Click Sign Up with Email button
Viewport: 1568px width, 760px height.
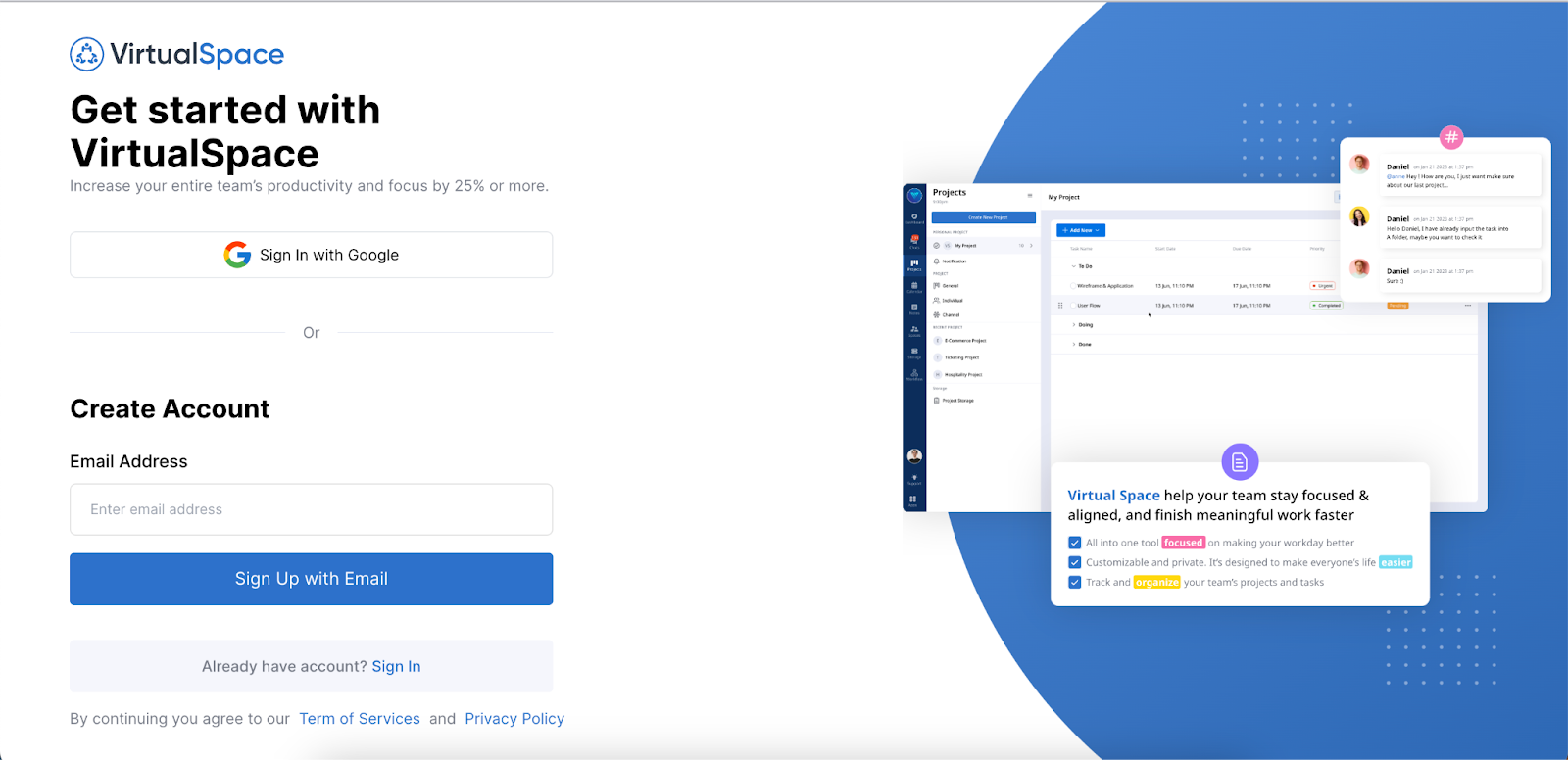click(x=311, y=579)
